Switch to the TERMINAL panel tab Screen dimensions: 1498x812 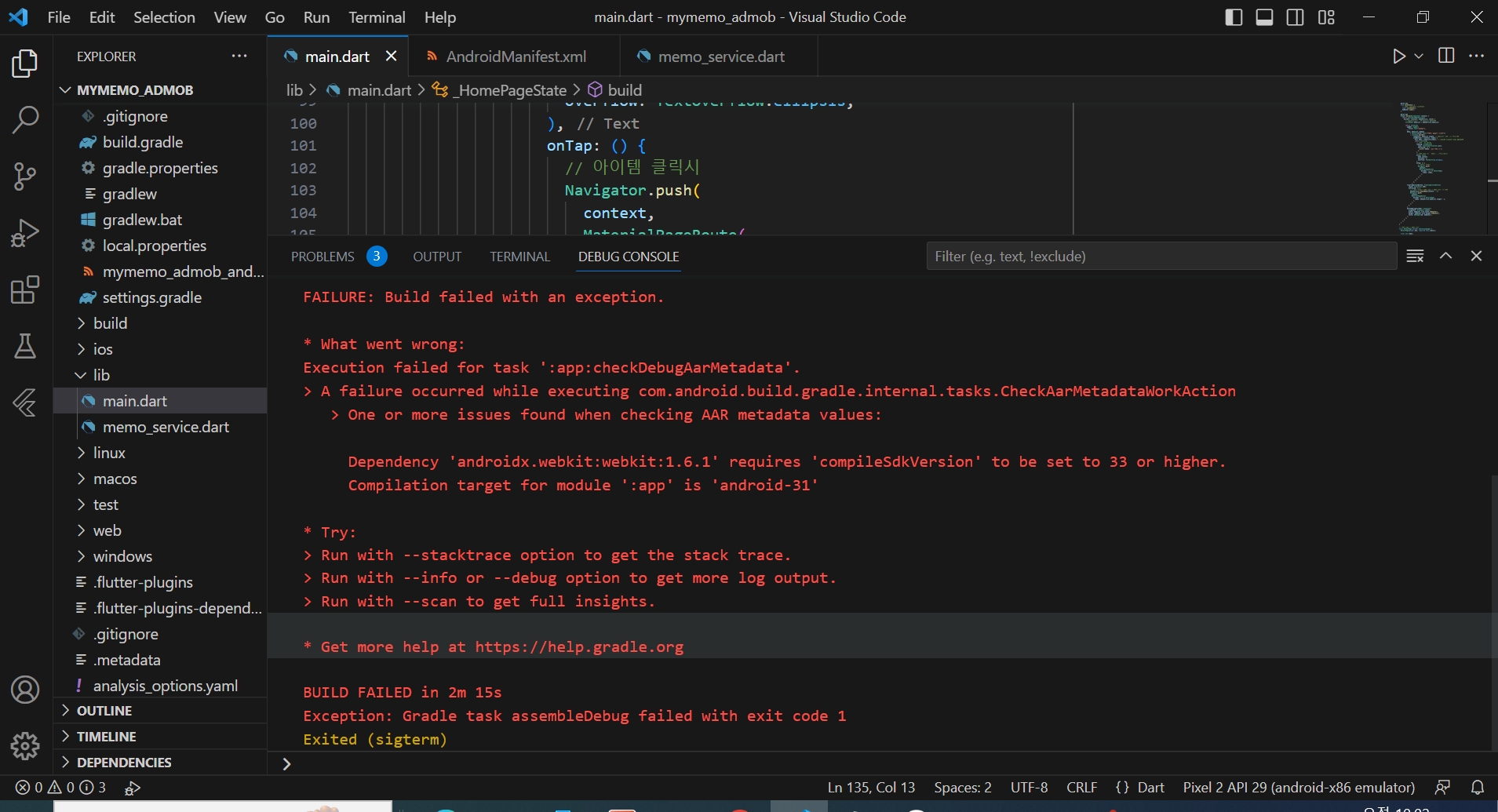click(519, 257)
